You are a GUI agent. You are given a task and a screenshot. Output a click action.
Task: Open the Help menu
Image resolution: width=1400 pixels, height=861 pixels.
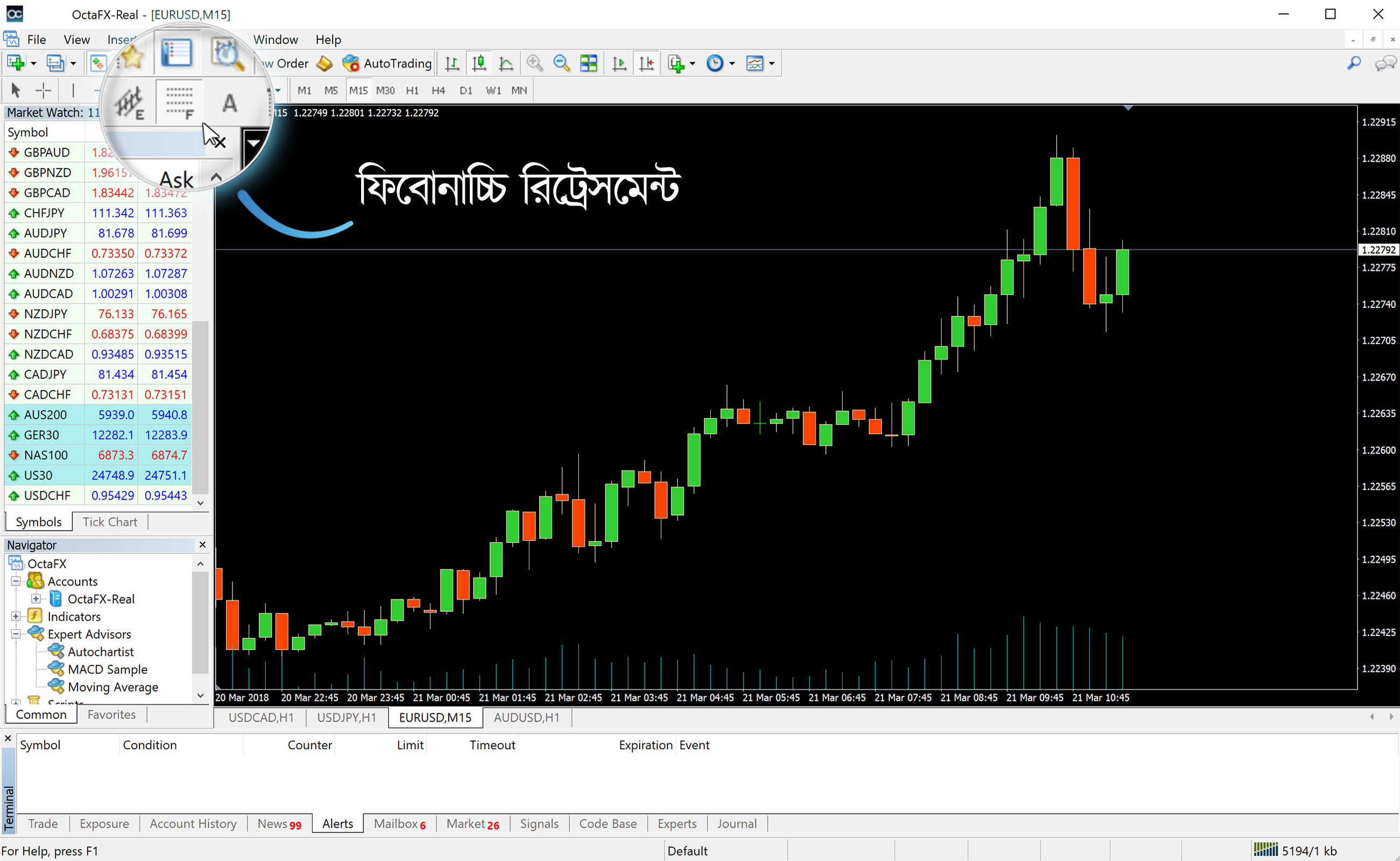coord(329,39)
